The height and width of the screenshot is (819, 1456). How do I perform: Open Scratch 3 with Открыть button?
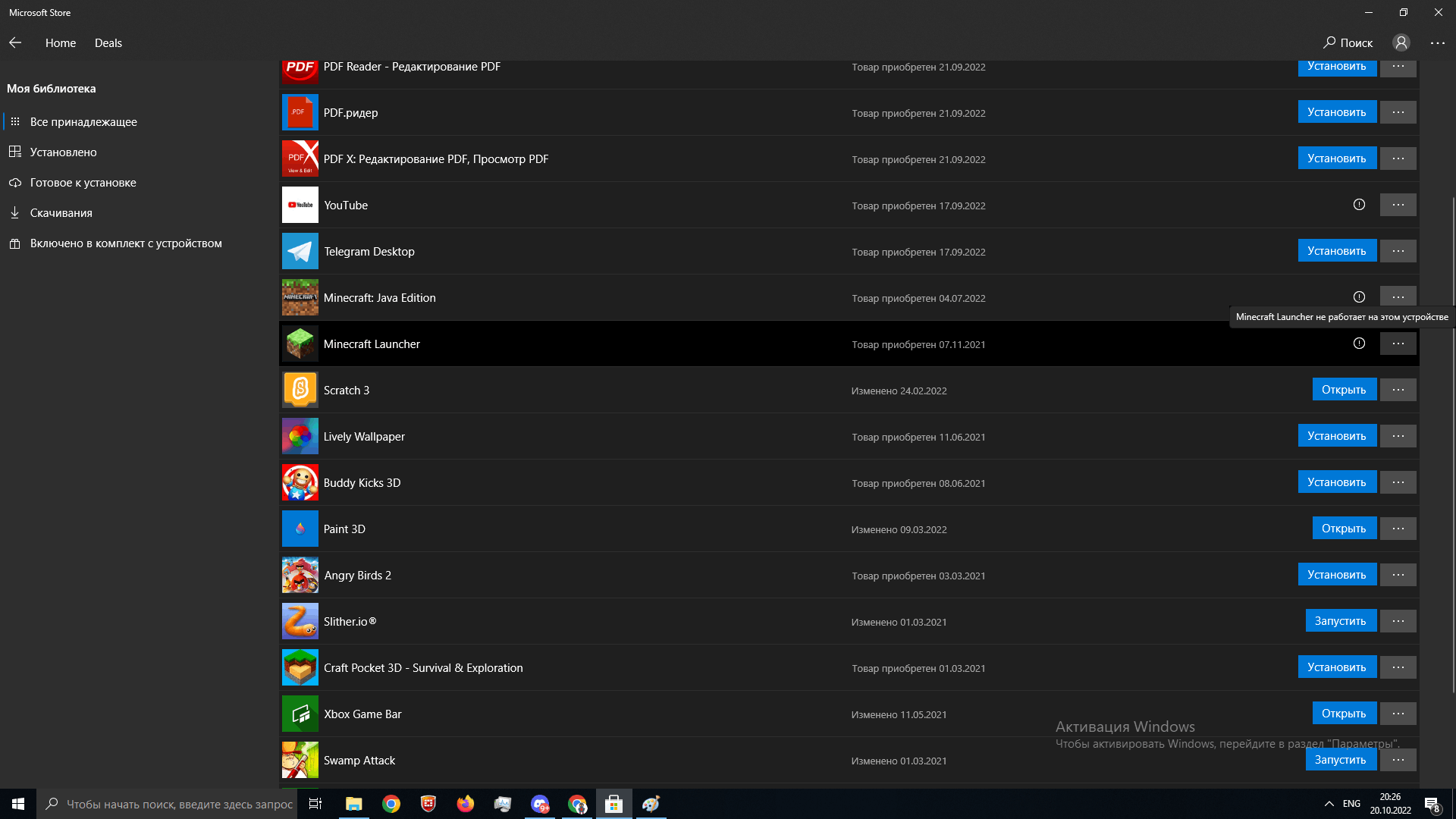tap(1344, 390)
